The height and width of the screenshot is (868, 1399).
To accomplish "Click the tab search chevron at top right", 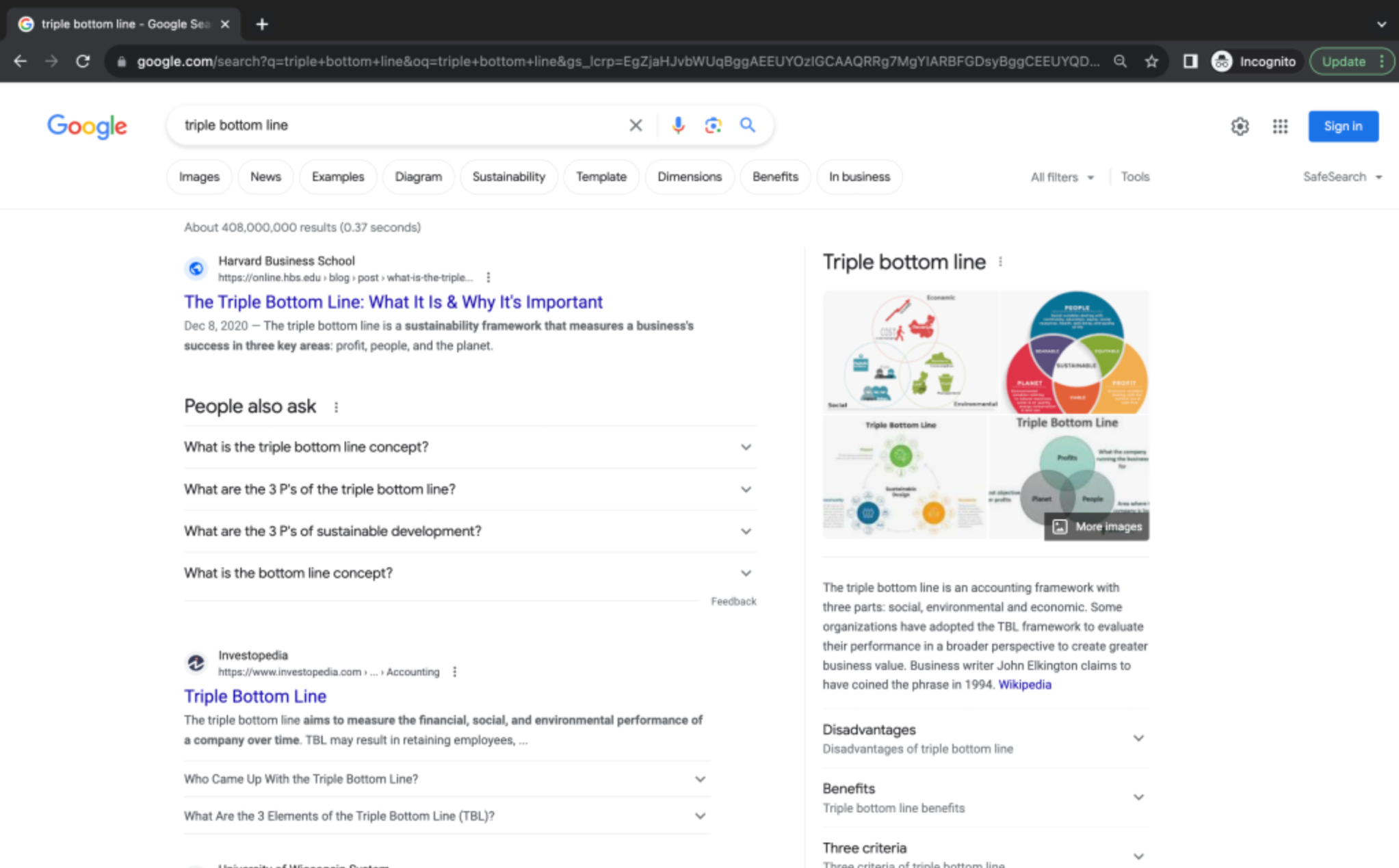I will [1381, 24].
